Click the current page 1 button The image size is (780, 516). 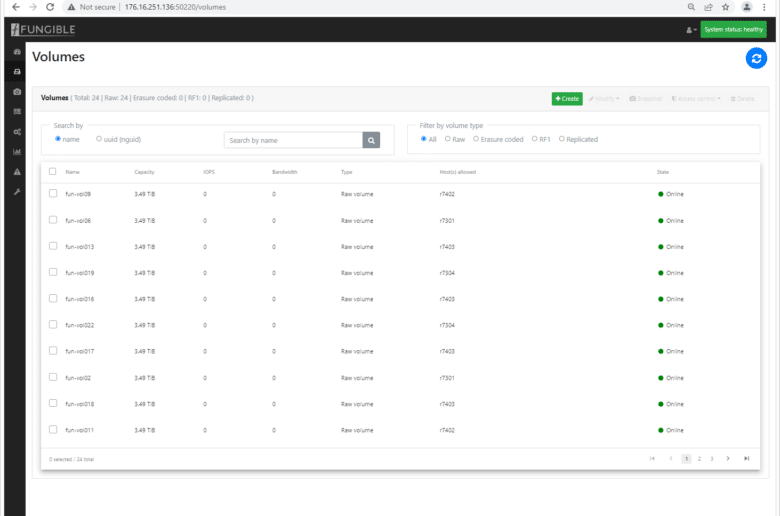686,459
